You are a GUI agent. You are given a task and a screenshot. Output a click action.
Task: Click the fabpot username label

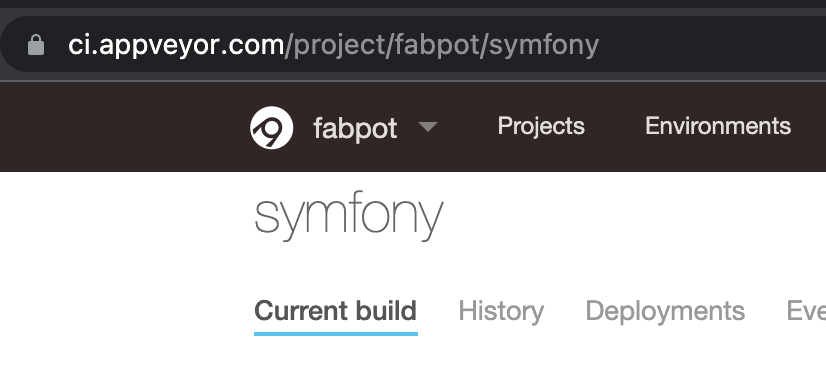(355, 128)
